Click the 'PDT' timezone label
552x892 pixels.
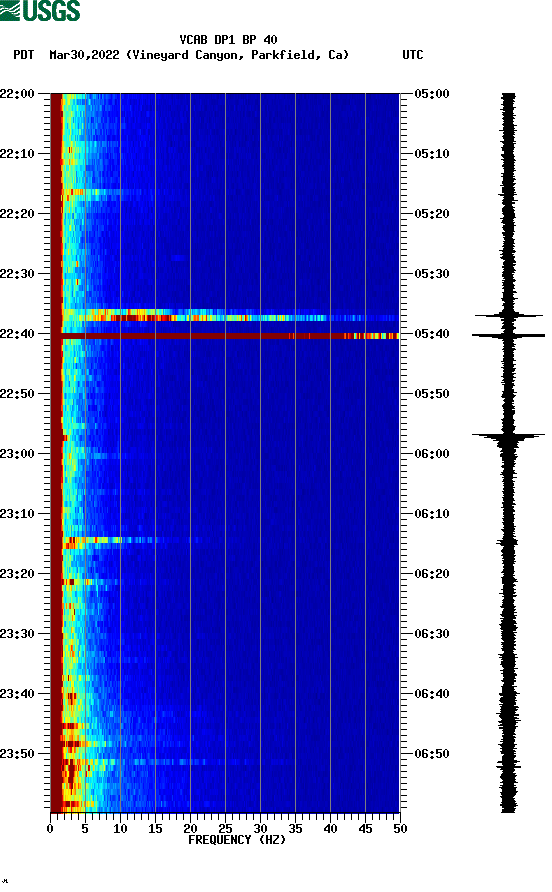point(23,55)
